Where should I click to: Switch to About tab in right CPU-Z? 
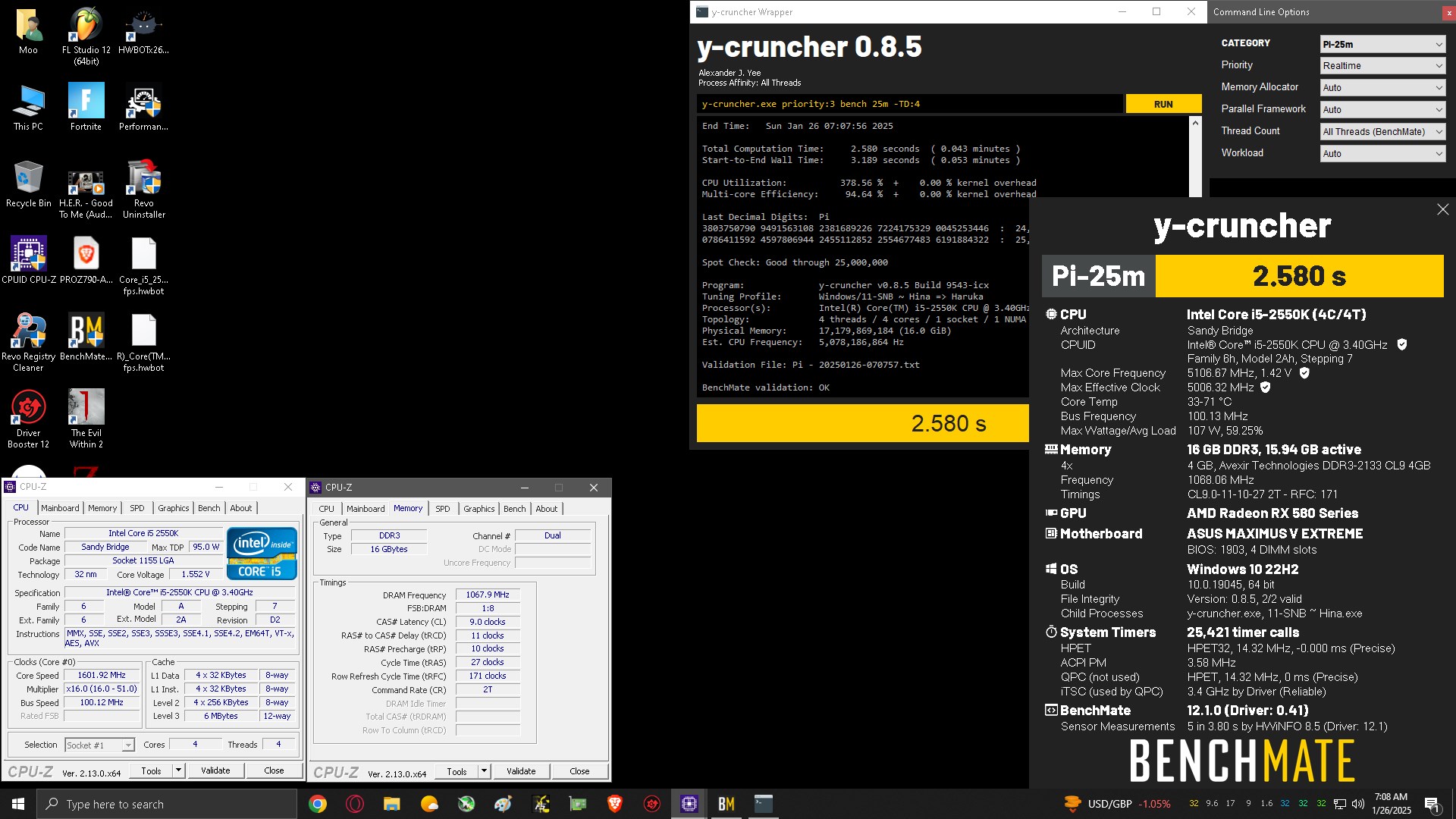click(547, 509)
